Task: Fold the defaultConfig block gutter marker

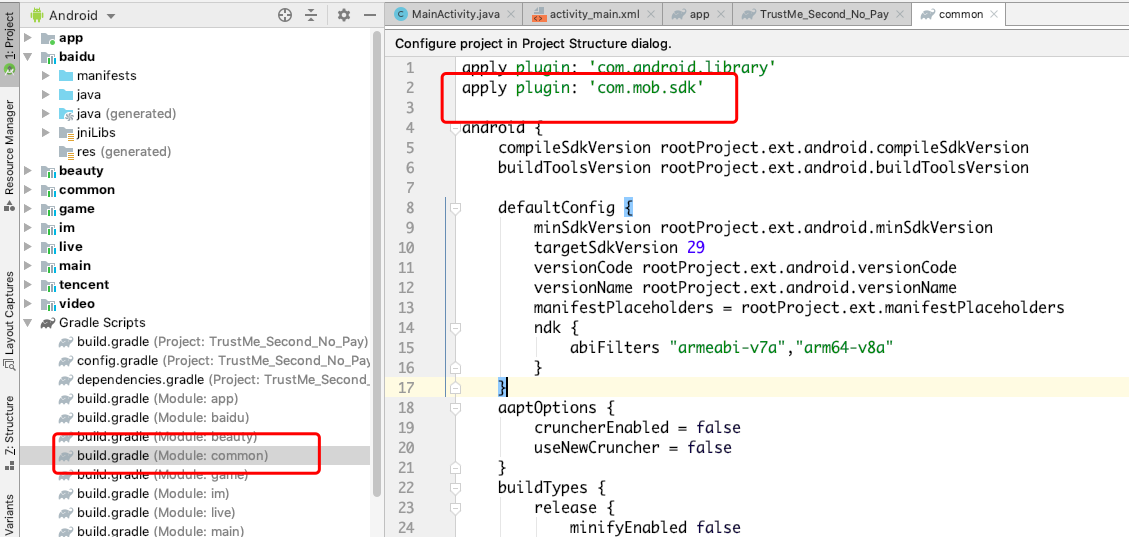Action: coord(454,208)
